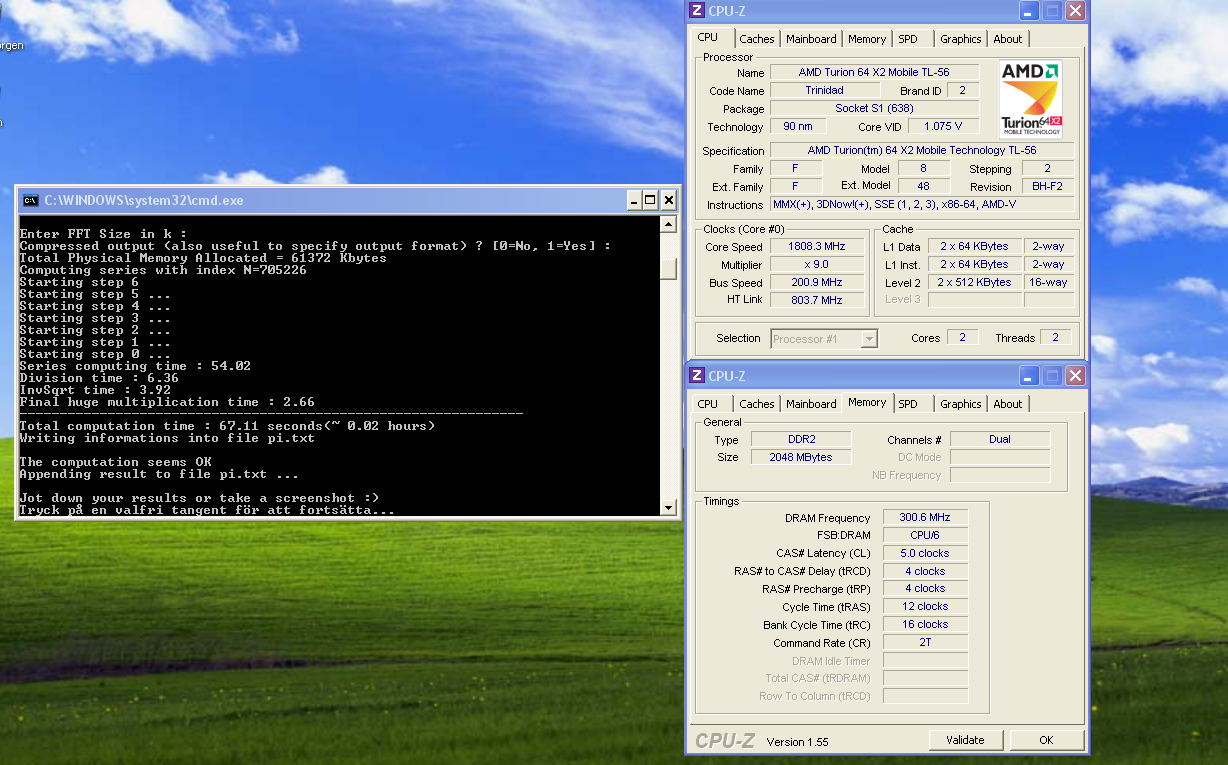Close the cmd.exe window

click(667, 200)
